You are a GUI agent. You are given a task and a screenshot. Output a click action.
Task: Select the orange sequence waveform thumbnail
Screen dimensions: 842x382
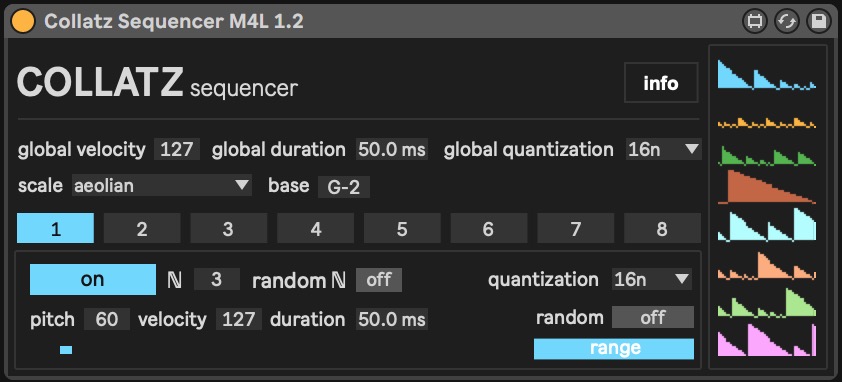click(767, 123)
